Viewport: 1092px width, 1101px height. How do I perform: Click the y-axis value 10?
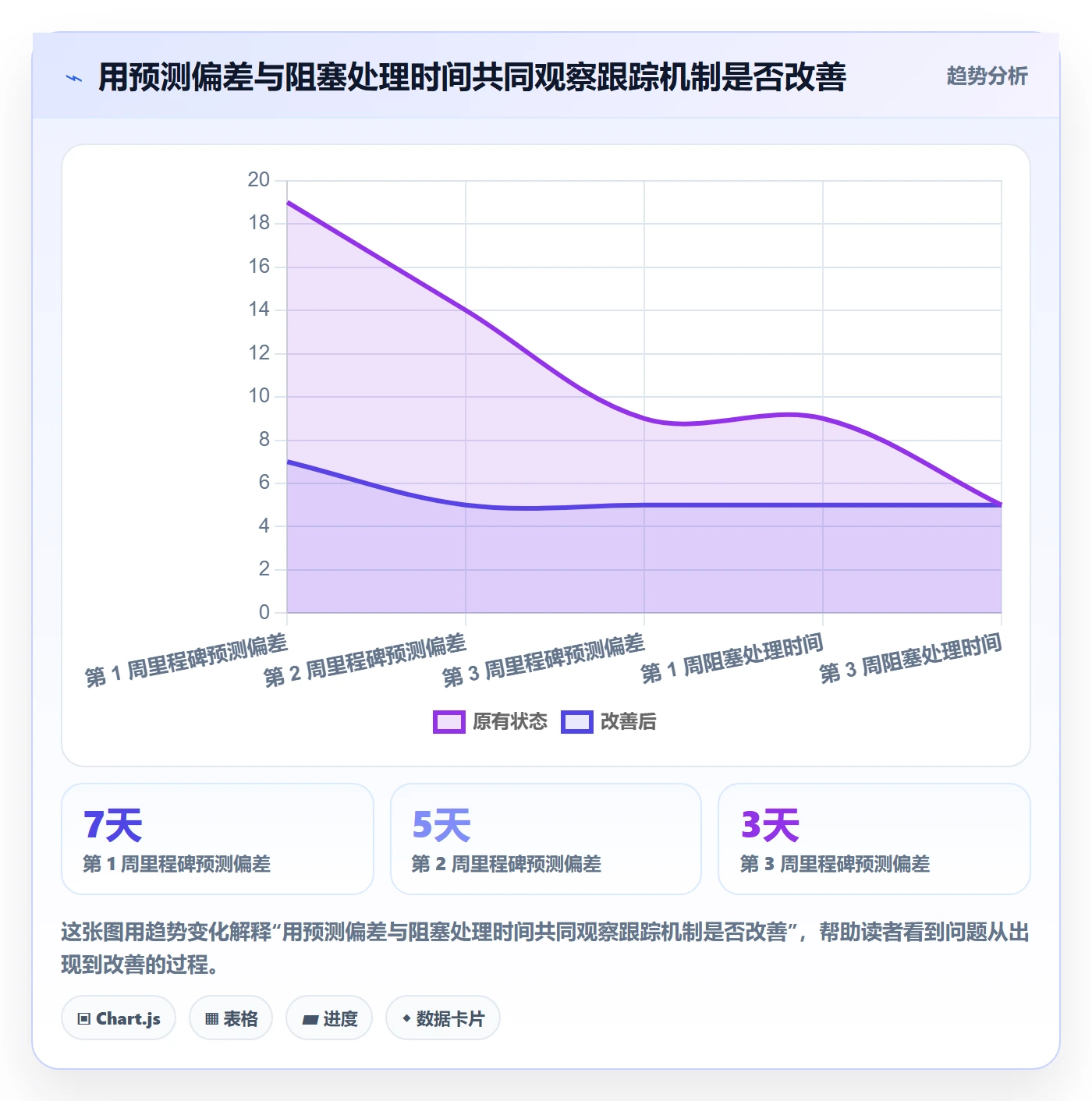259,396
